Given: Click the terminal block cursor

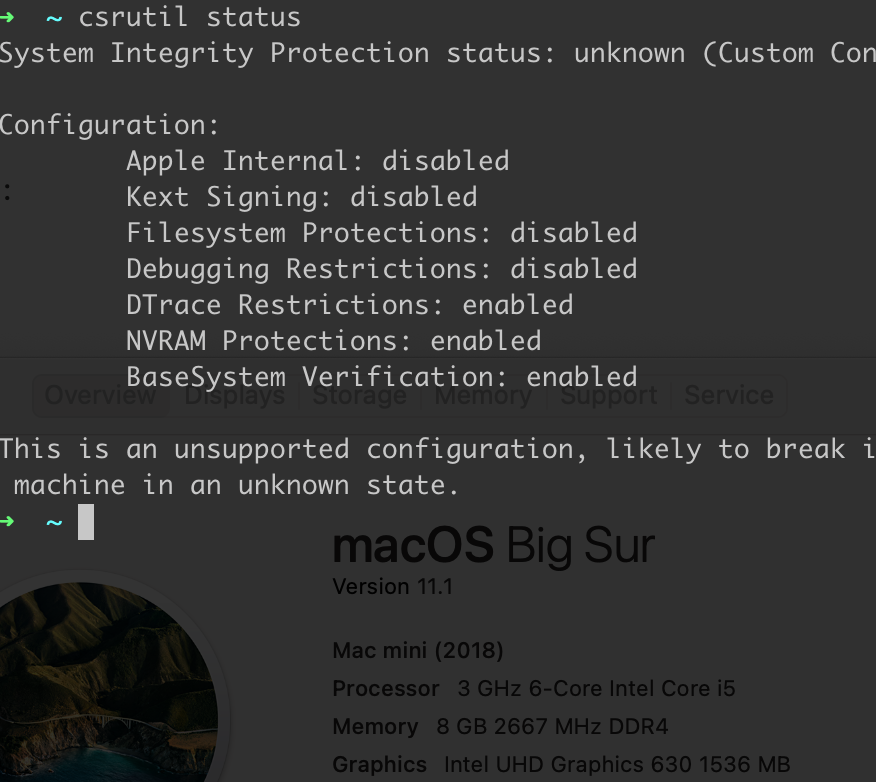Looking at the screenshot, I should coord(85,522).
